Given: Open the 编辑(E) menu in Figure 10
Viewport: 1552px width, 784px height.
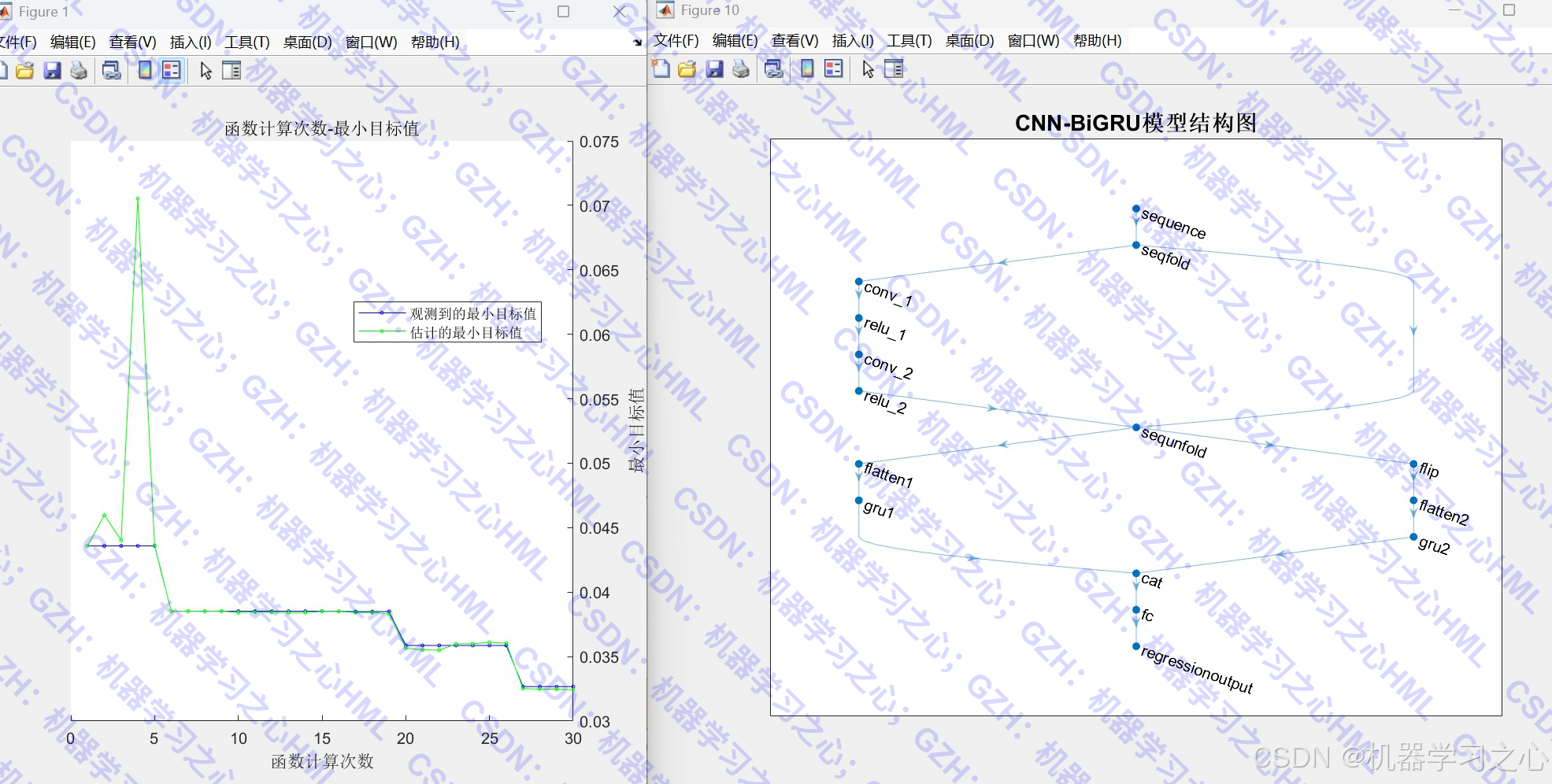Looking at the screenshot, I should pos(735,40).
